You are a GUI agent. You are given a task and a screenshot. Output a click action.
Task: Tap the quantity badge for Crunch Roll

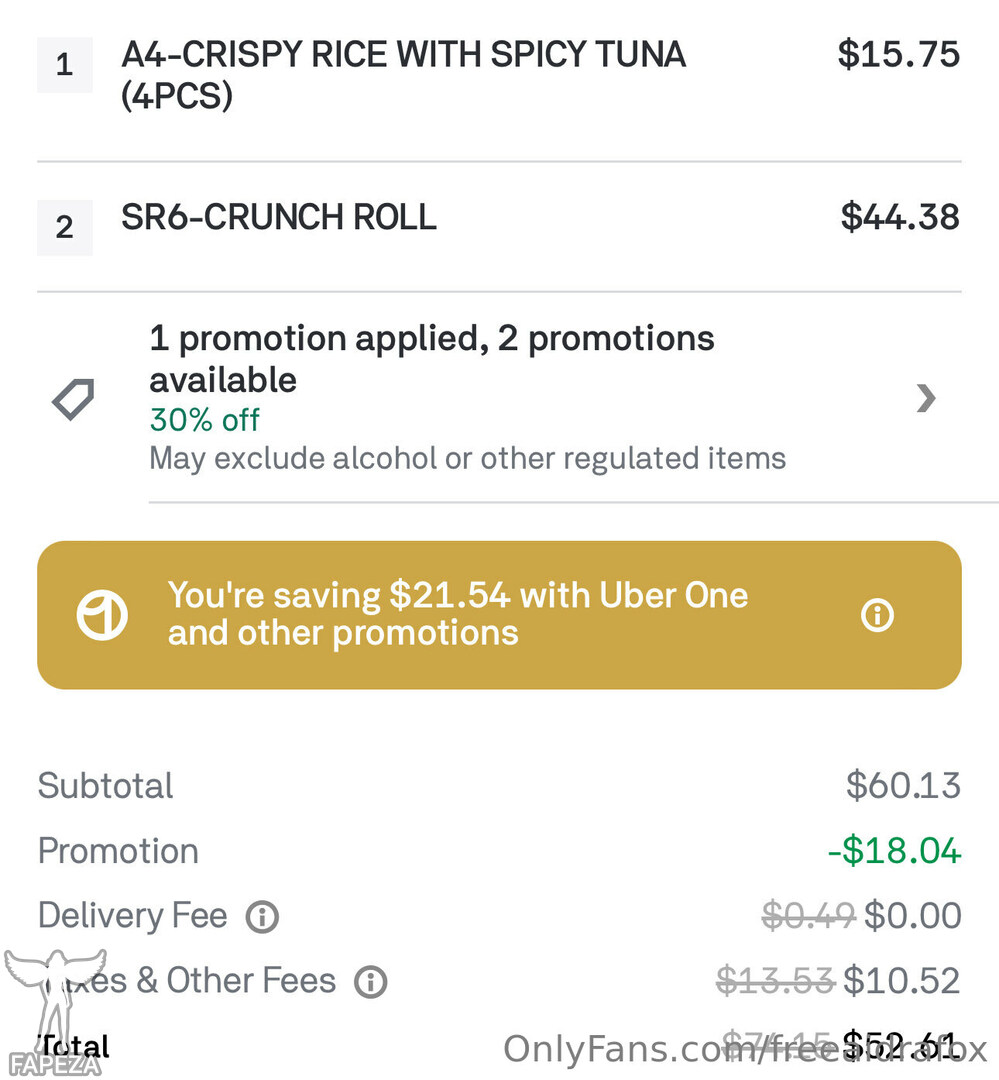click(x=65, y=227)
